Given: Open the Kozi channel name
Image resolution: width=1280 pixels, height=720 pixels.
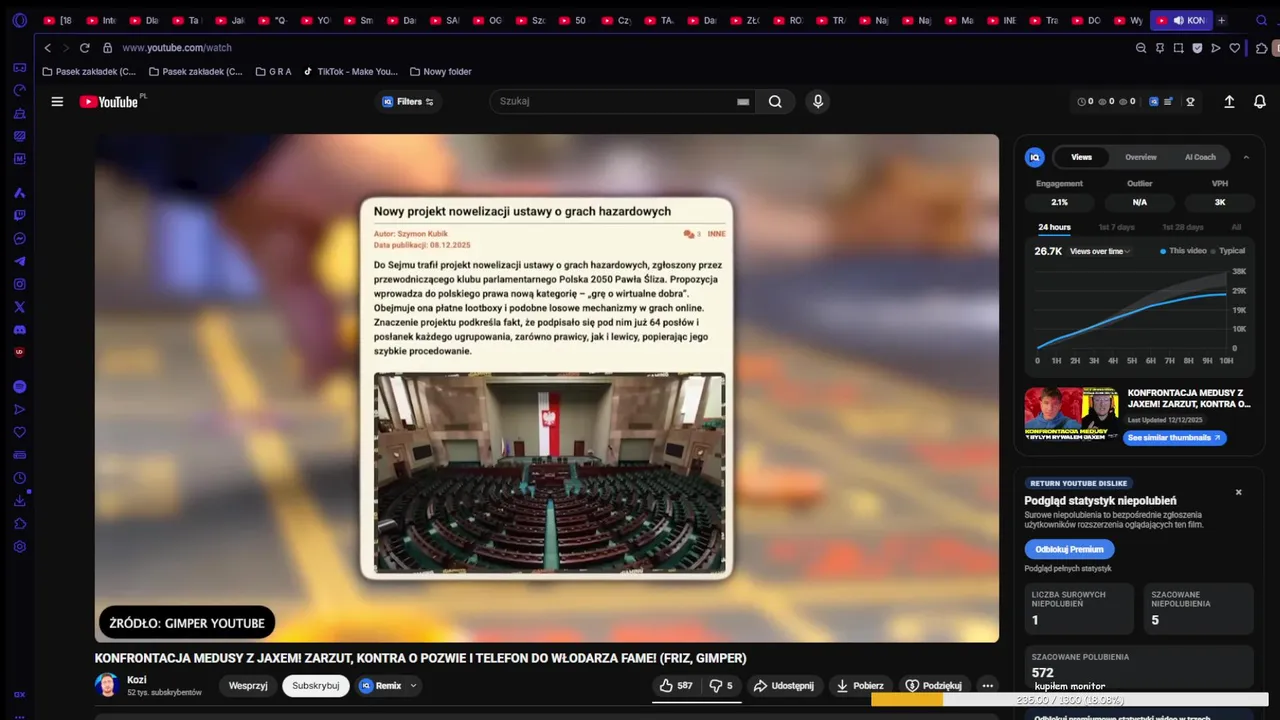Looking at the screenshot, I should pos(136,680).
